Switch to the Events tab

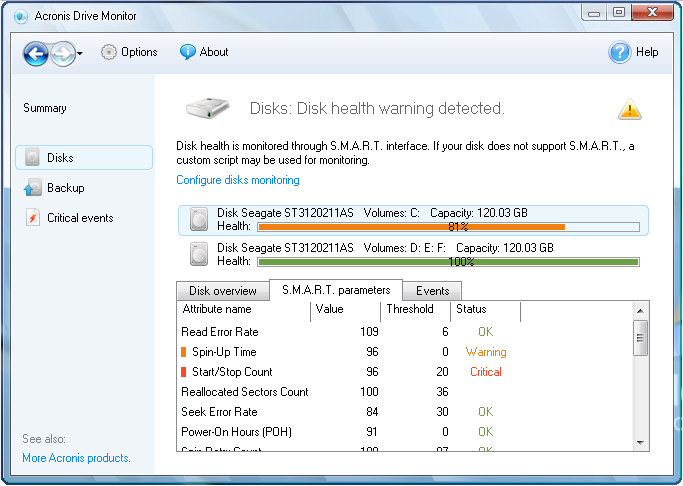[432, 291]
